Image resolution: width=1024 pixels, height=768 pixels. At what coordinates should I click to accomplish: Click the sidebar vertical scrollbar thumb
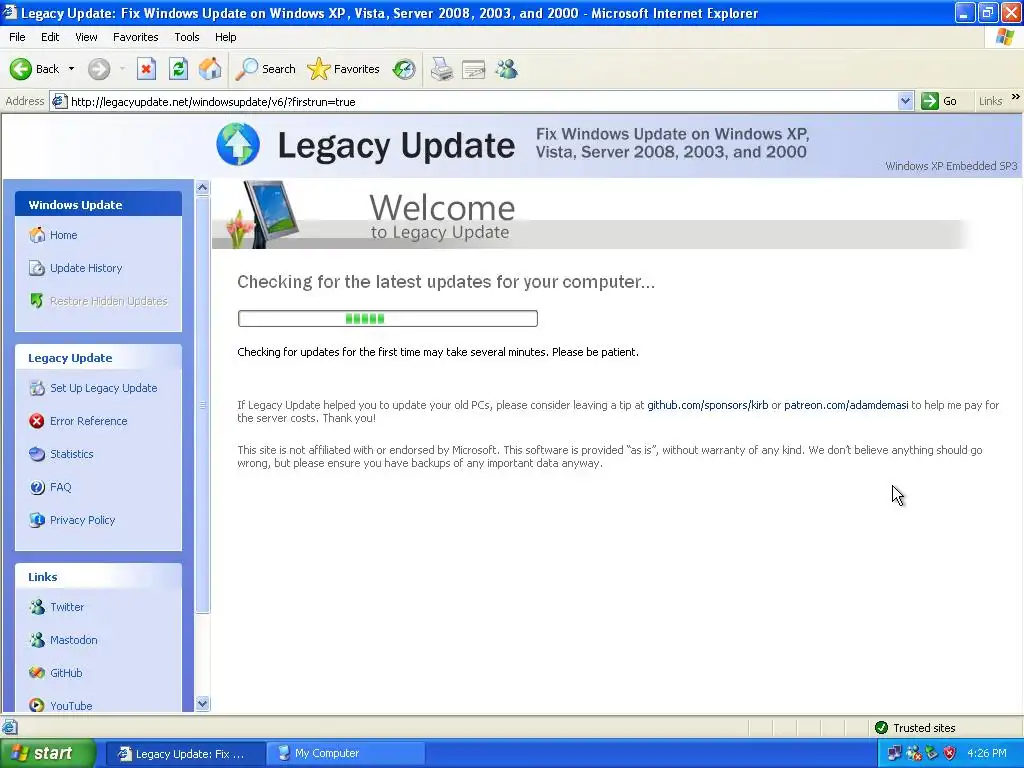202,405
